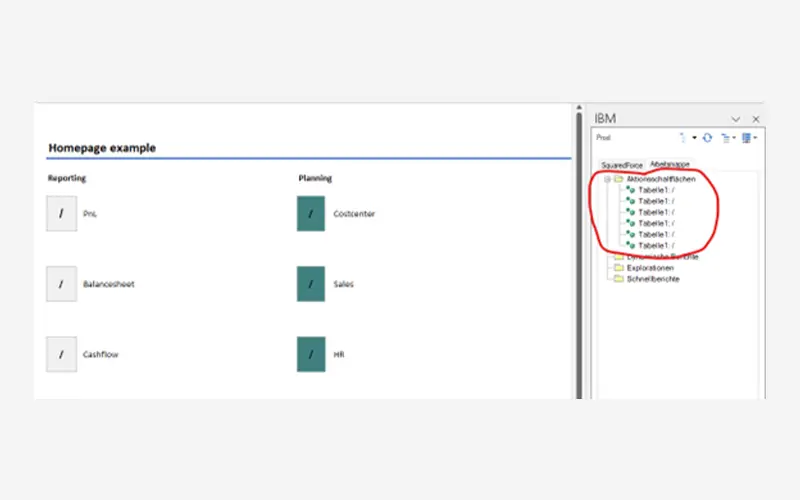The width and height of the screenshot is (800, 500).
Task: Open the tree view options dropdown in toolbar
Action: [728, 138]
